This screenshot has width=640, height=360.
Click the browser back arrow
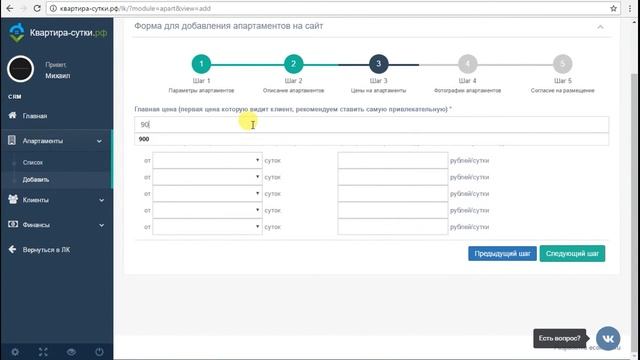click(x=10, y=8)
